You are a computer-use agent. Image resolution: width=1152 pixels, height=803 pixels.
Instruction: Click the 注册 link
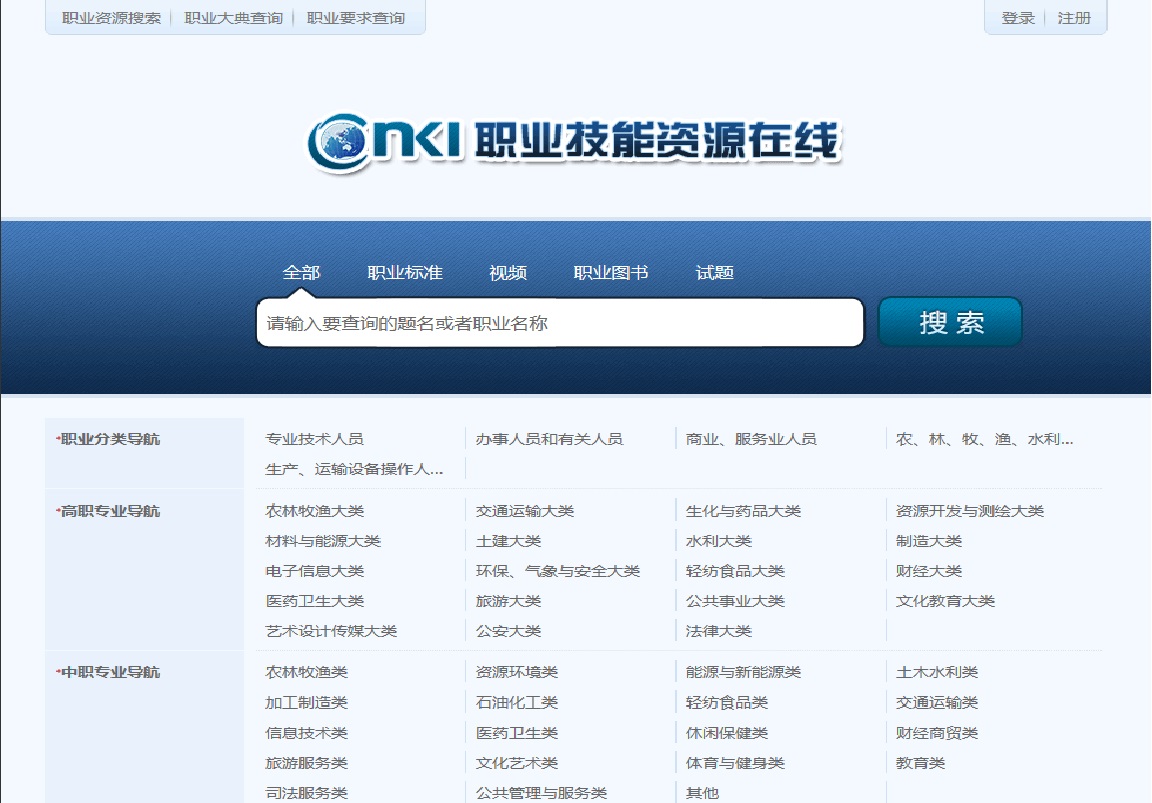point(1074,18)
